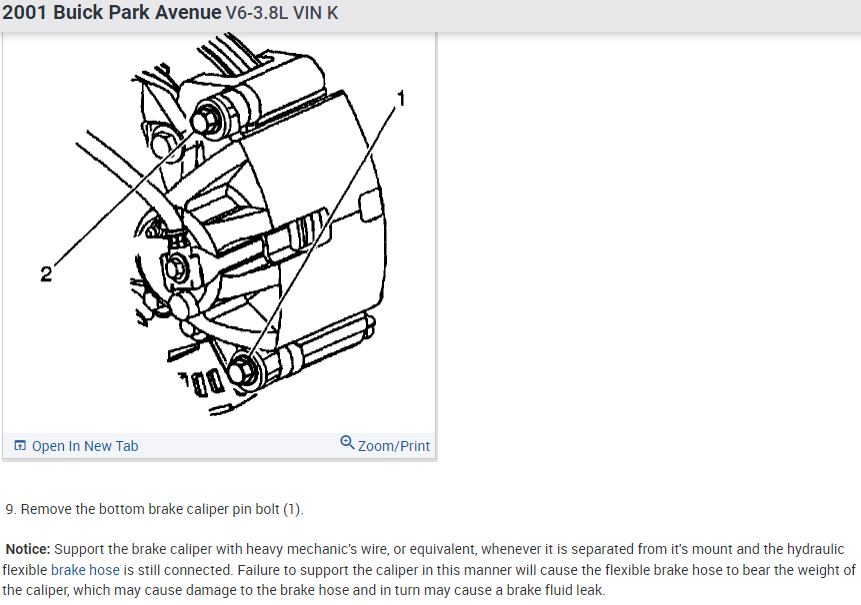This screenshot has height=605, width=861.
Task: Click the 2001 Buick Park Avenue title
Action: click(112, 13)
